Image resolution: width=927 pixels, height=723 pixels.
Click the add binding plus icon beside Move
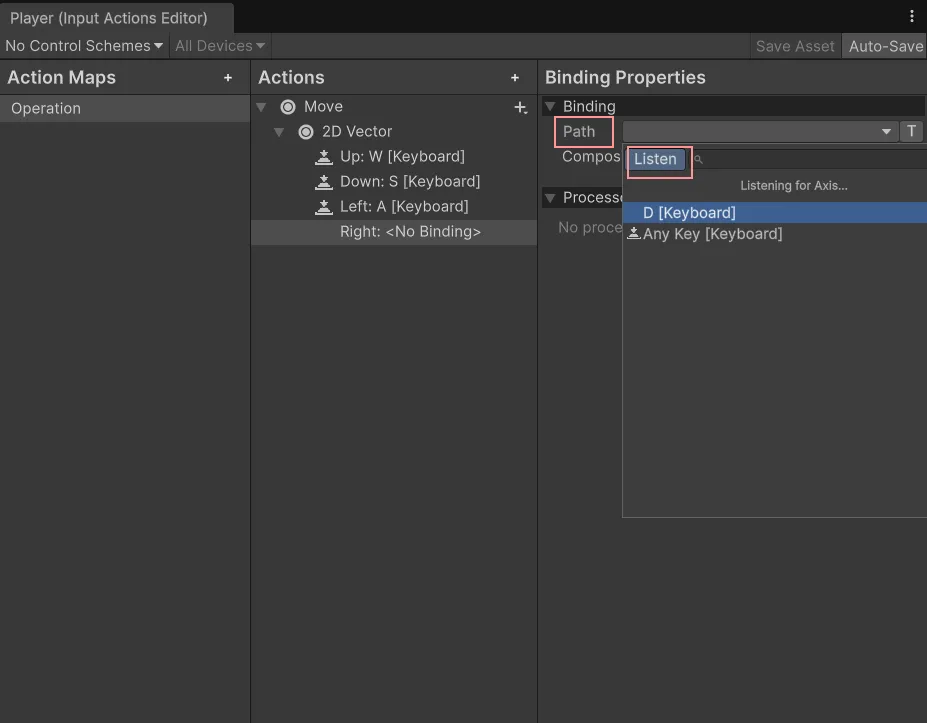[520, 107]
